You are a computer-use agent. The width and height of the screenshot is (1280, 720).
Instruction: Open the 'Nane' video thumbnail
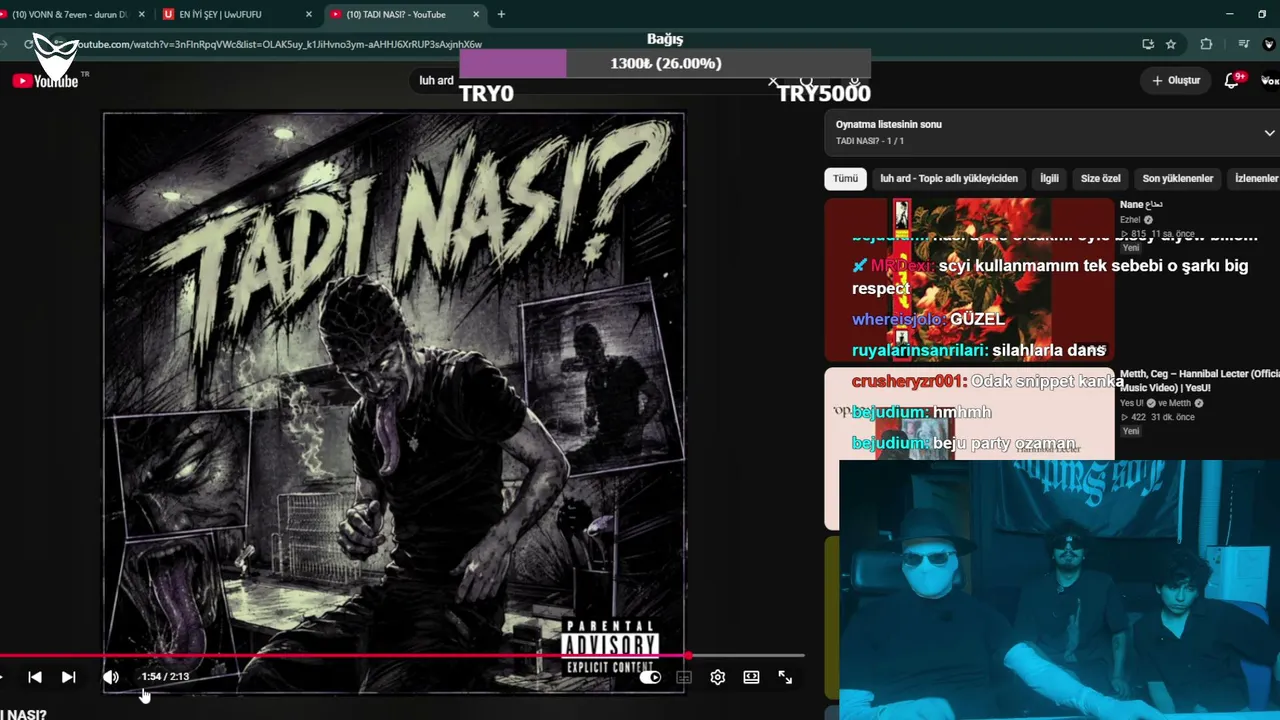point(969,279)
